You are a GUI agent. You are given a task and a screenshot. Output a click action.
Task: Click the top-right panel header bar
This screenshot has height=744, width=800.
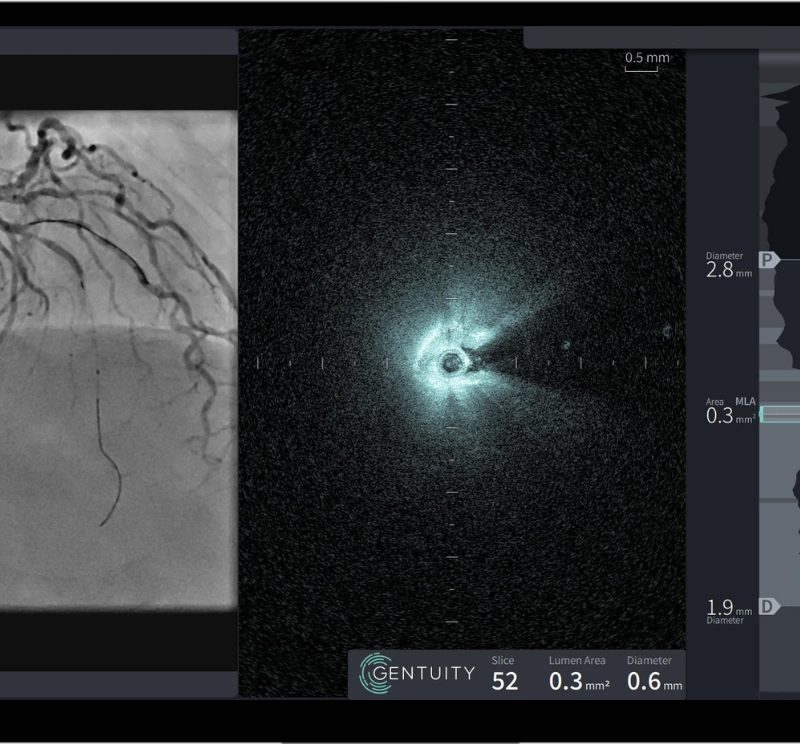660,38
